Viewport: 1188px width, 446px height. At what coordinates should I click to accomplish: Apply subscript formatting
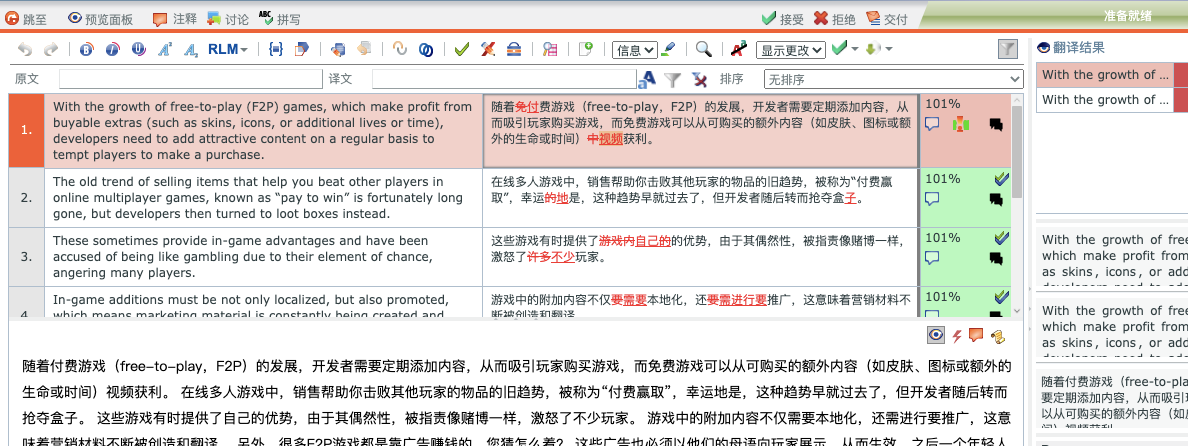[x=191, y=49]
